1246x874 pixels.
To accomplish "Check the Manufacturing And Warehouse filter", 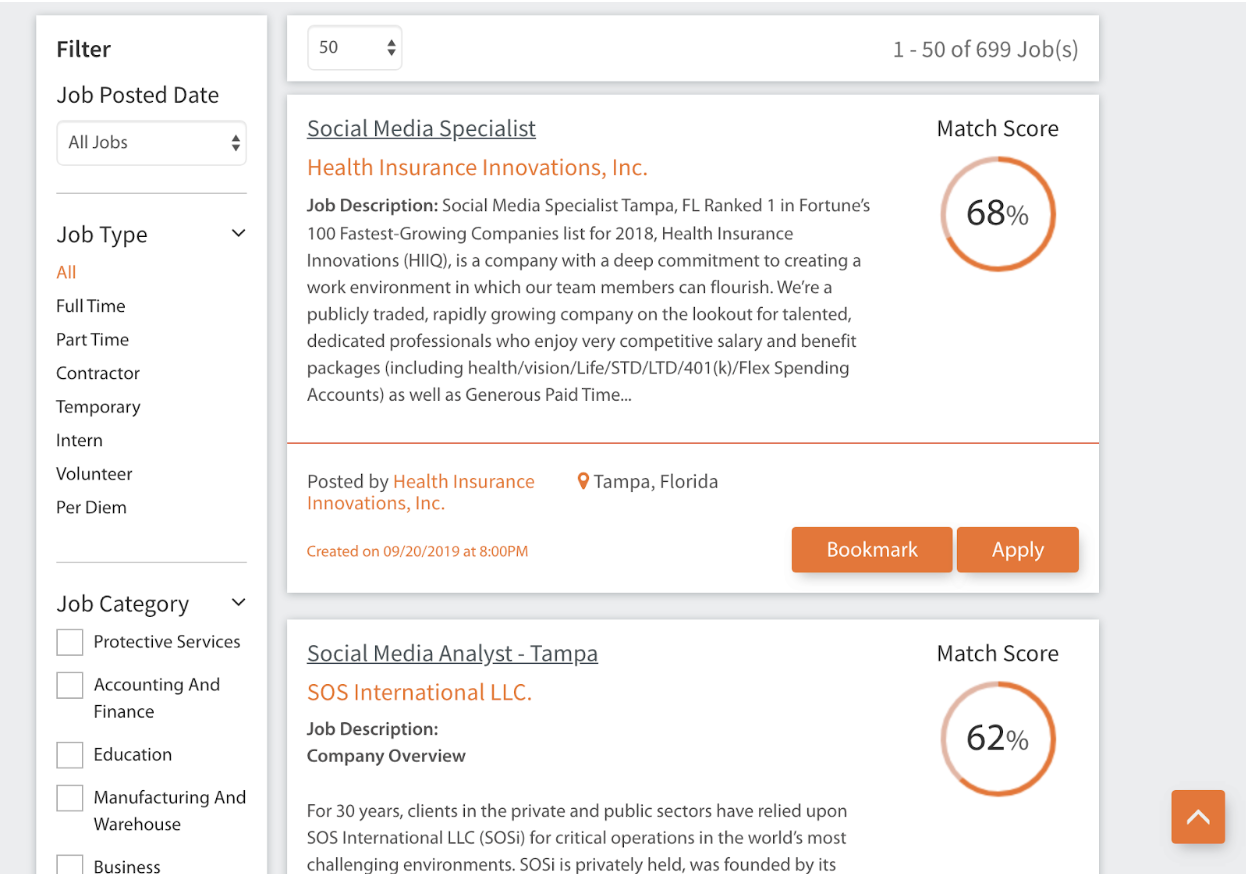I will coord(69,797).
